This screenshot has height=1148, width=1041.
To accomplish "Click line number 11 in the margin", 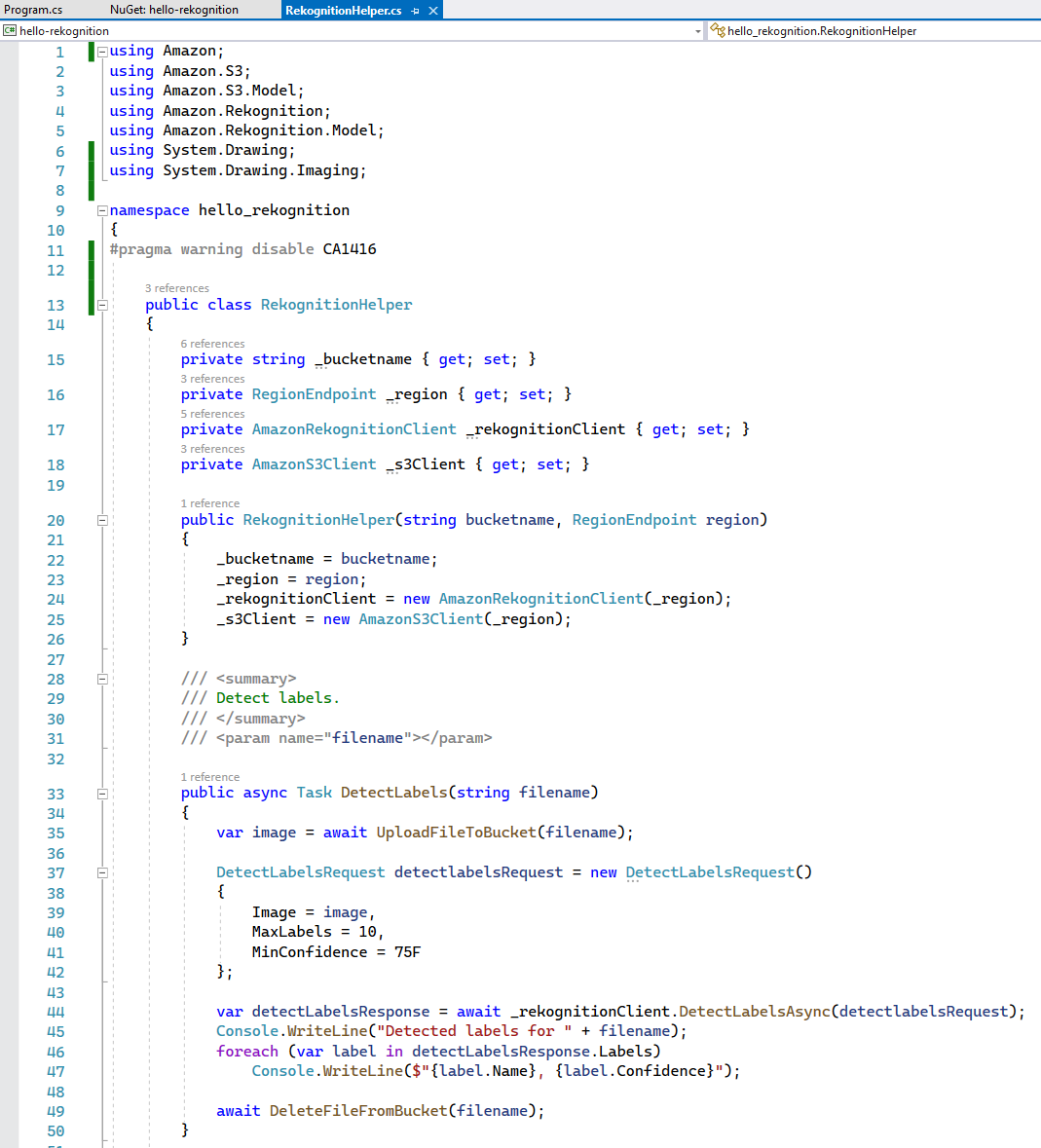I will click(x=56, y=250).
